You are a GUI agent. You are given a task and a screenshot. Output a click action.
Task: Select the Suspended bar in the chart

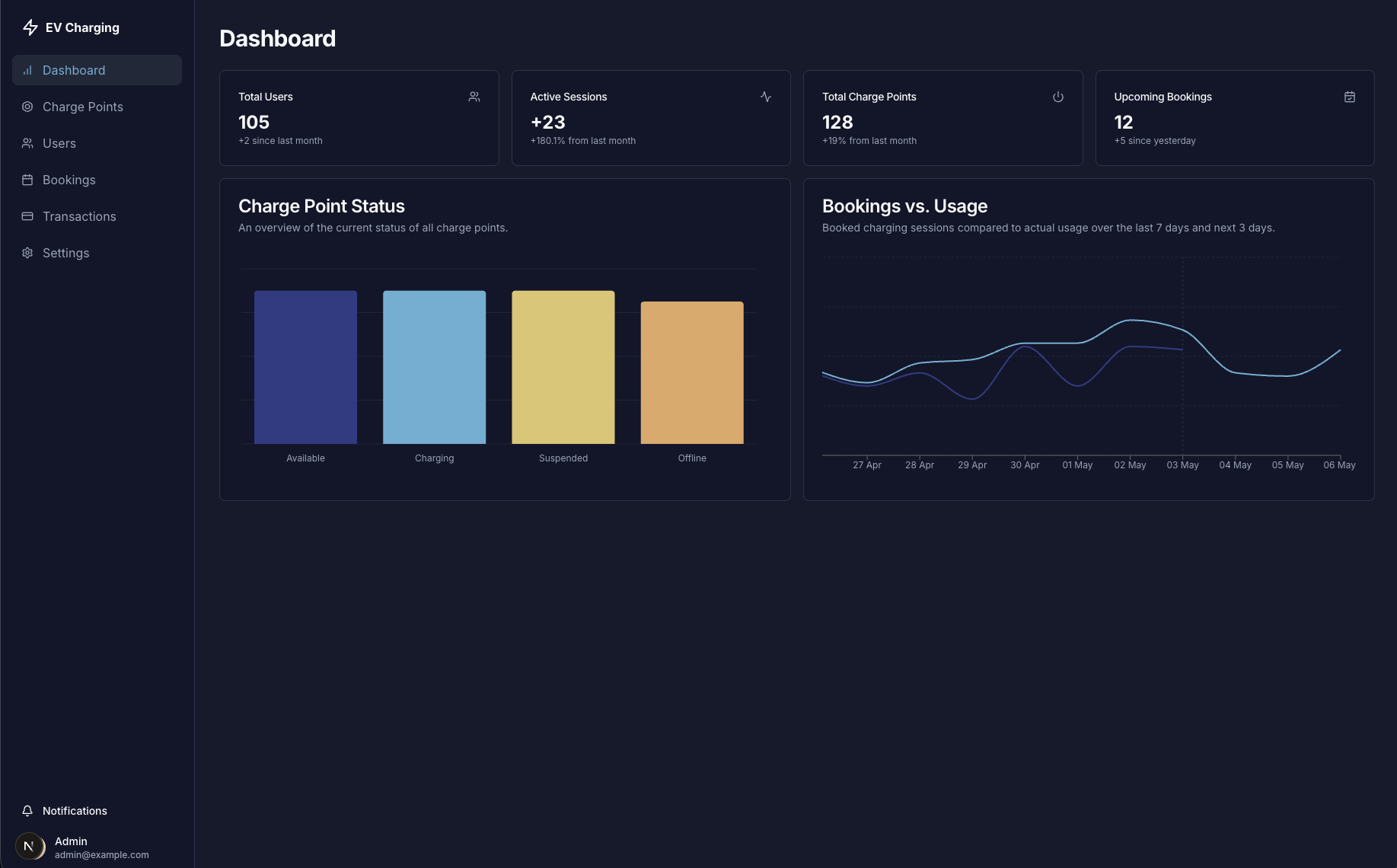[563, 367]
